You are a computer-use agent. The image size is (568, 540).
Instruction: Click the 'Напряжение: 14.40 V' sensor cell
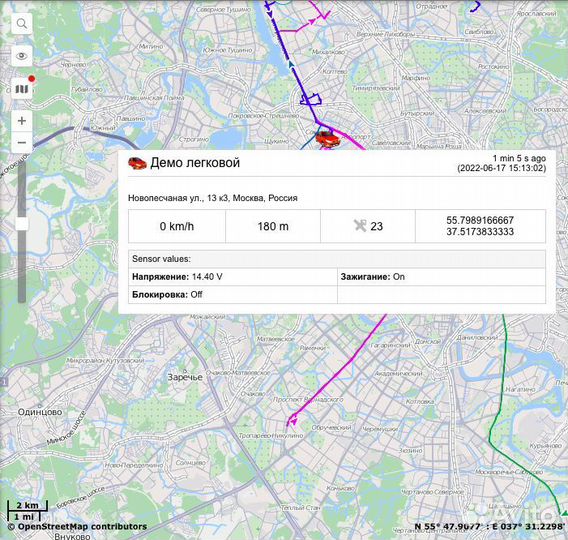(233, 277)
